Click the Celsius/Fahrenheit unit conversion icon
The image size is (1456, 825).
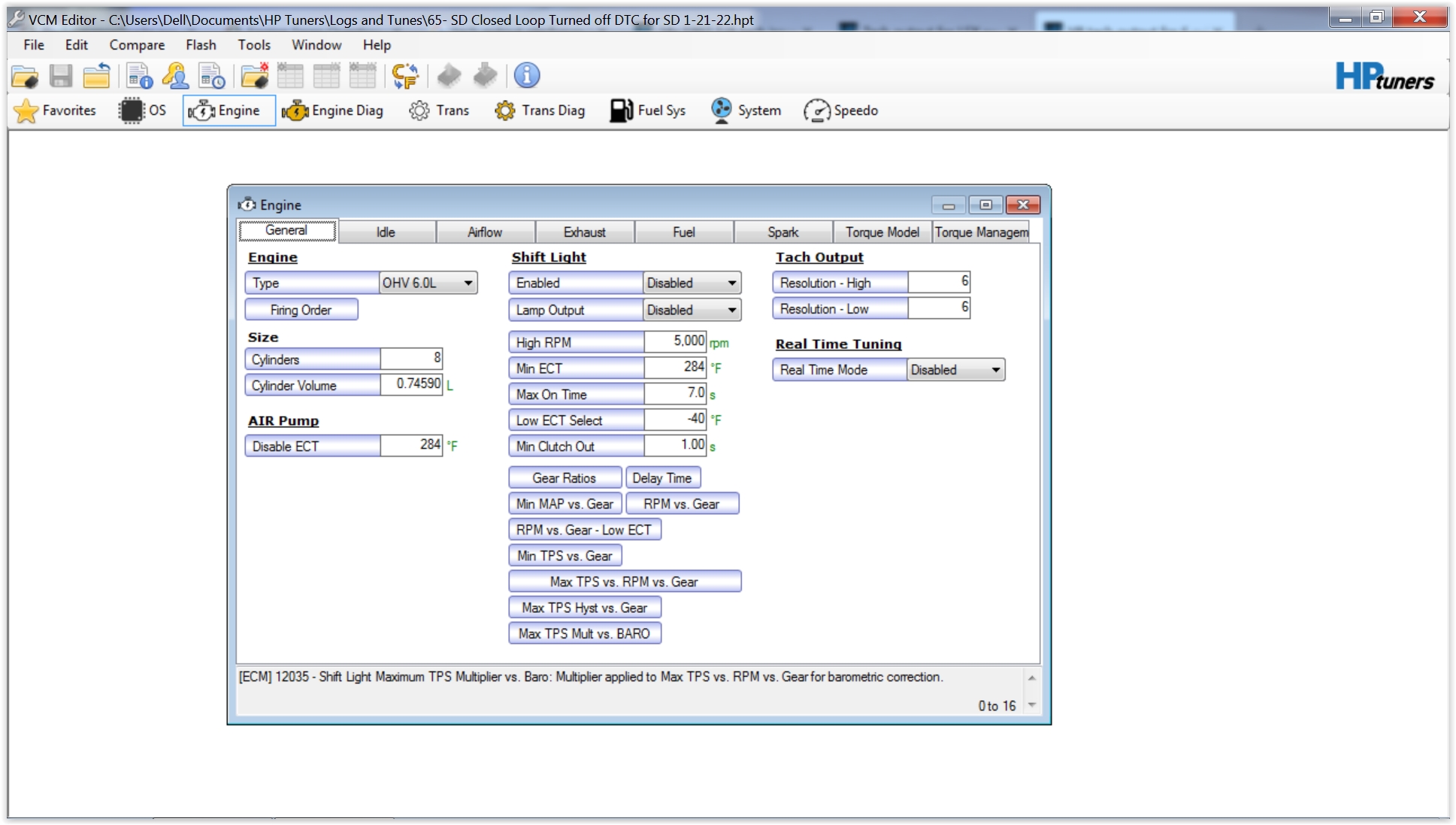(405, 76)
